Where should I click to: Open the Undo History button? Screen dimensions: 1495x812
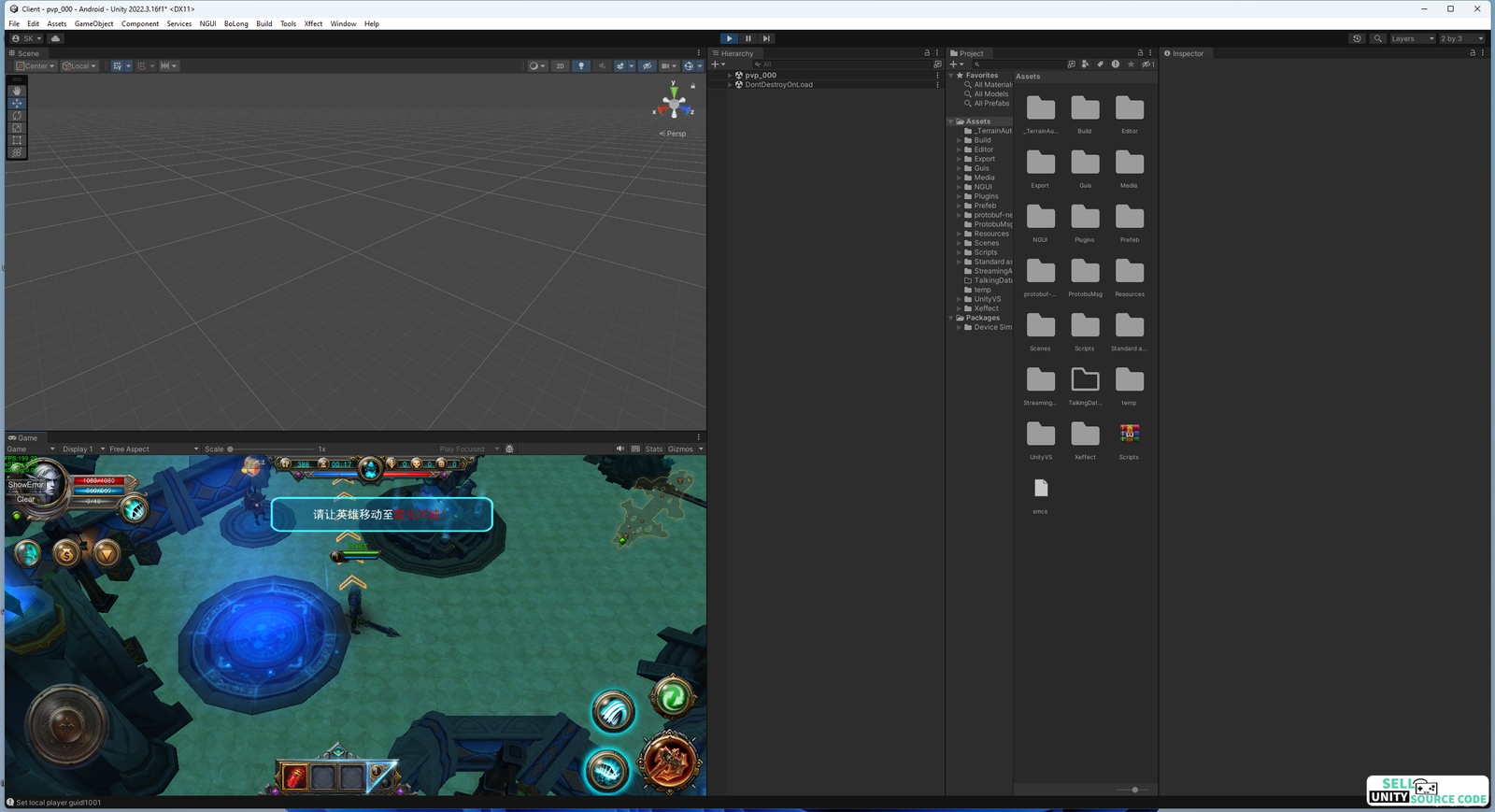[1357, 38]
